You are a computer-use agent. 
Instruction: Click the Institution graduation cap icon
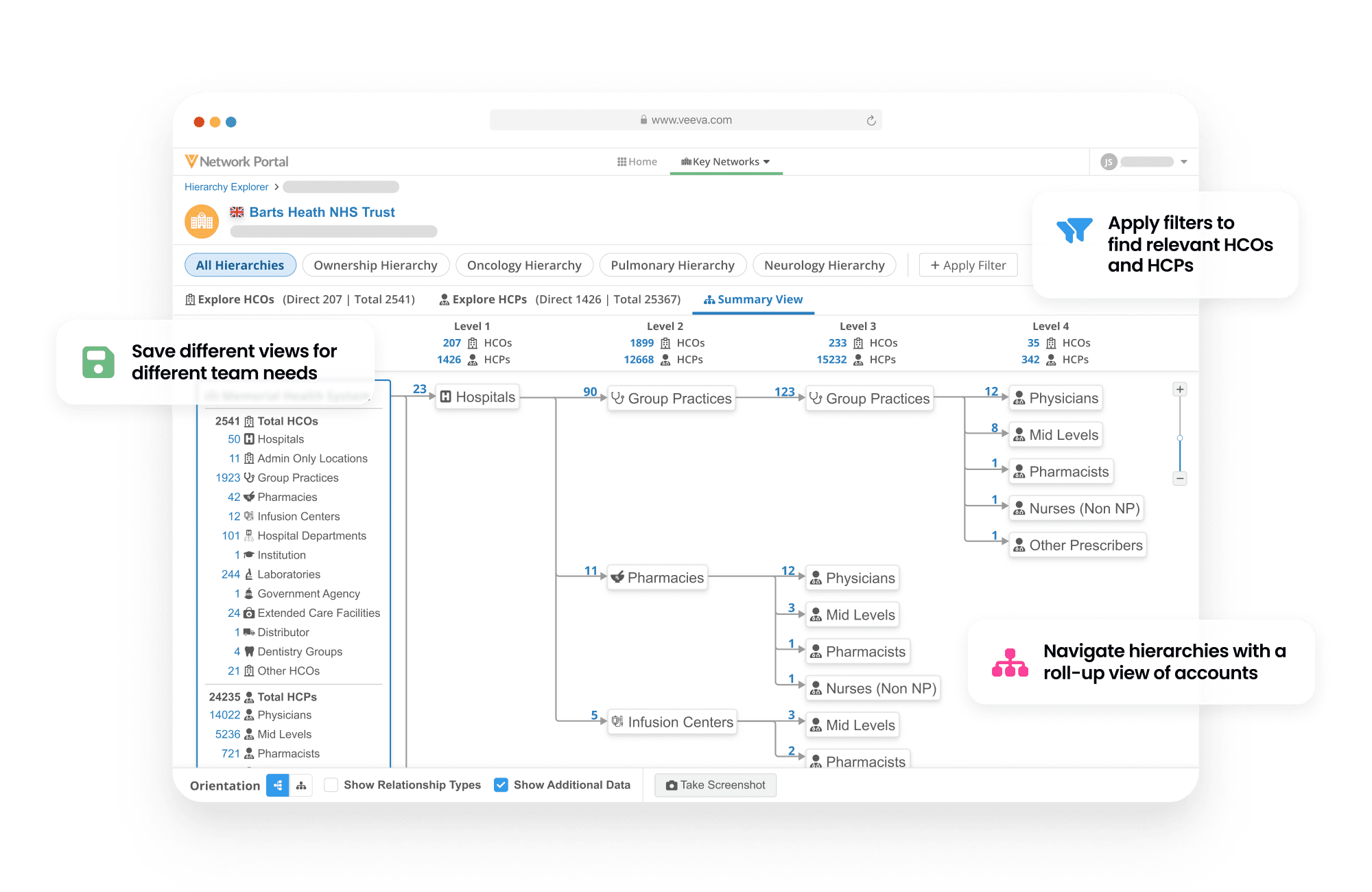coord(249,554)
